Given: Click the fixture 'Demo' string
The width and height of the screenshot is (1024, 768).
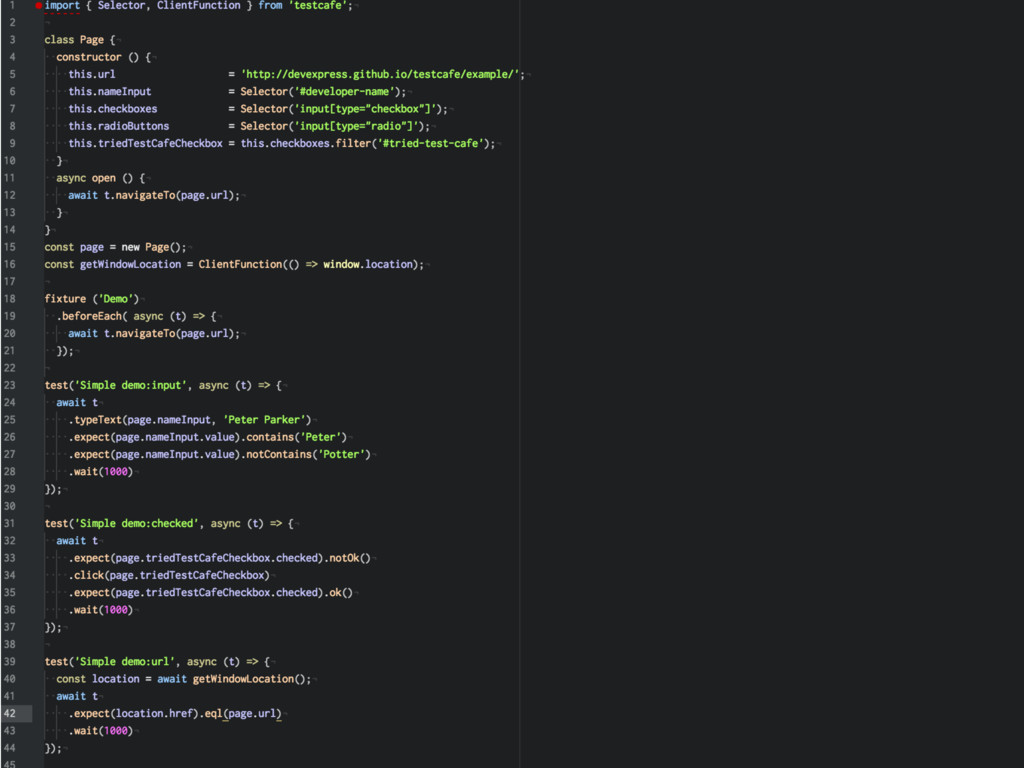Looking at the screenshot, I should point(118,299).
